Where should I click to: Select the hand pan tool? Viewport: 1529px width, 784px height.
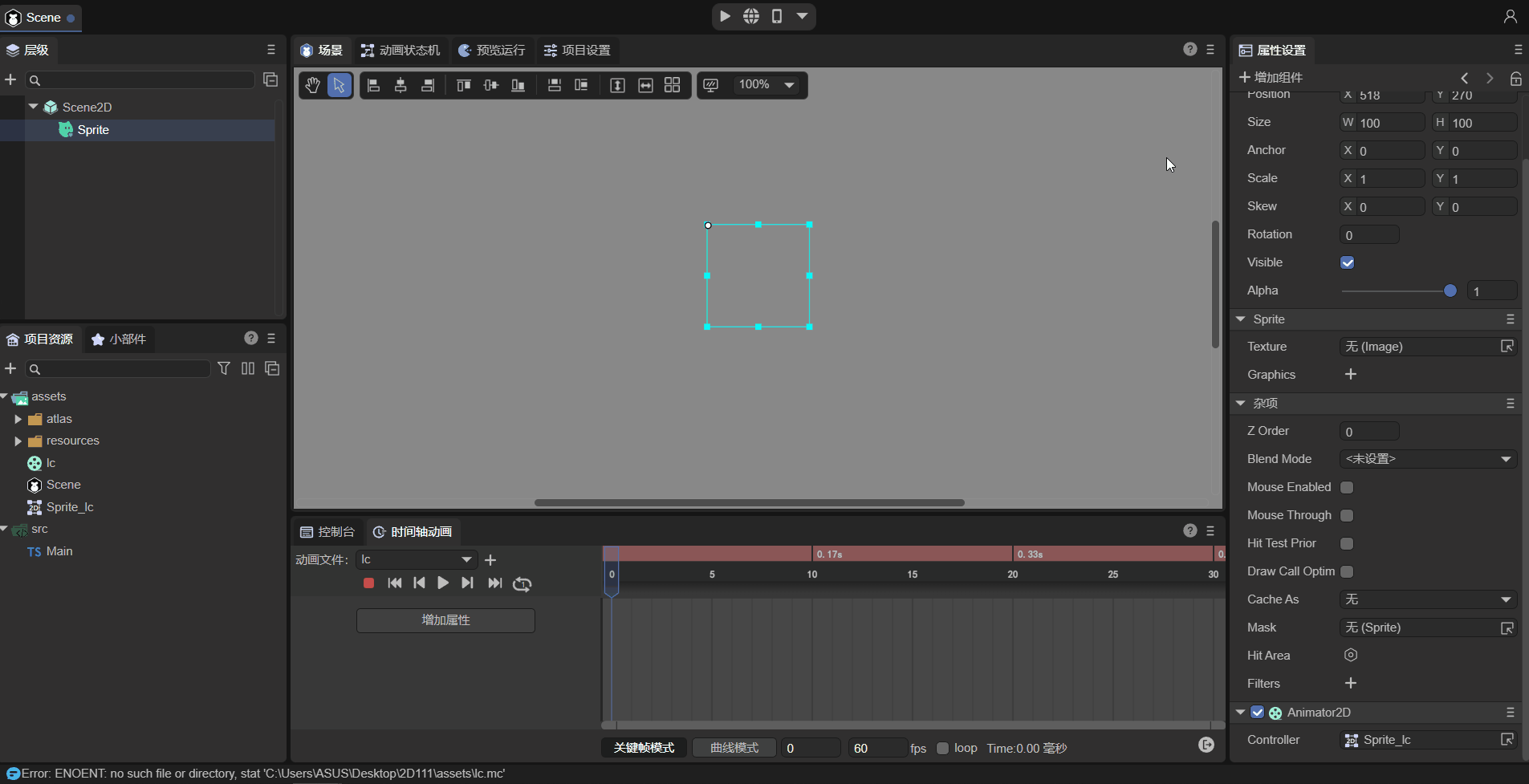(312, 85)
